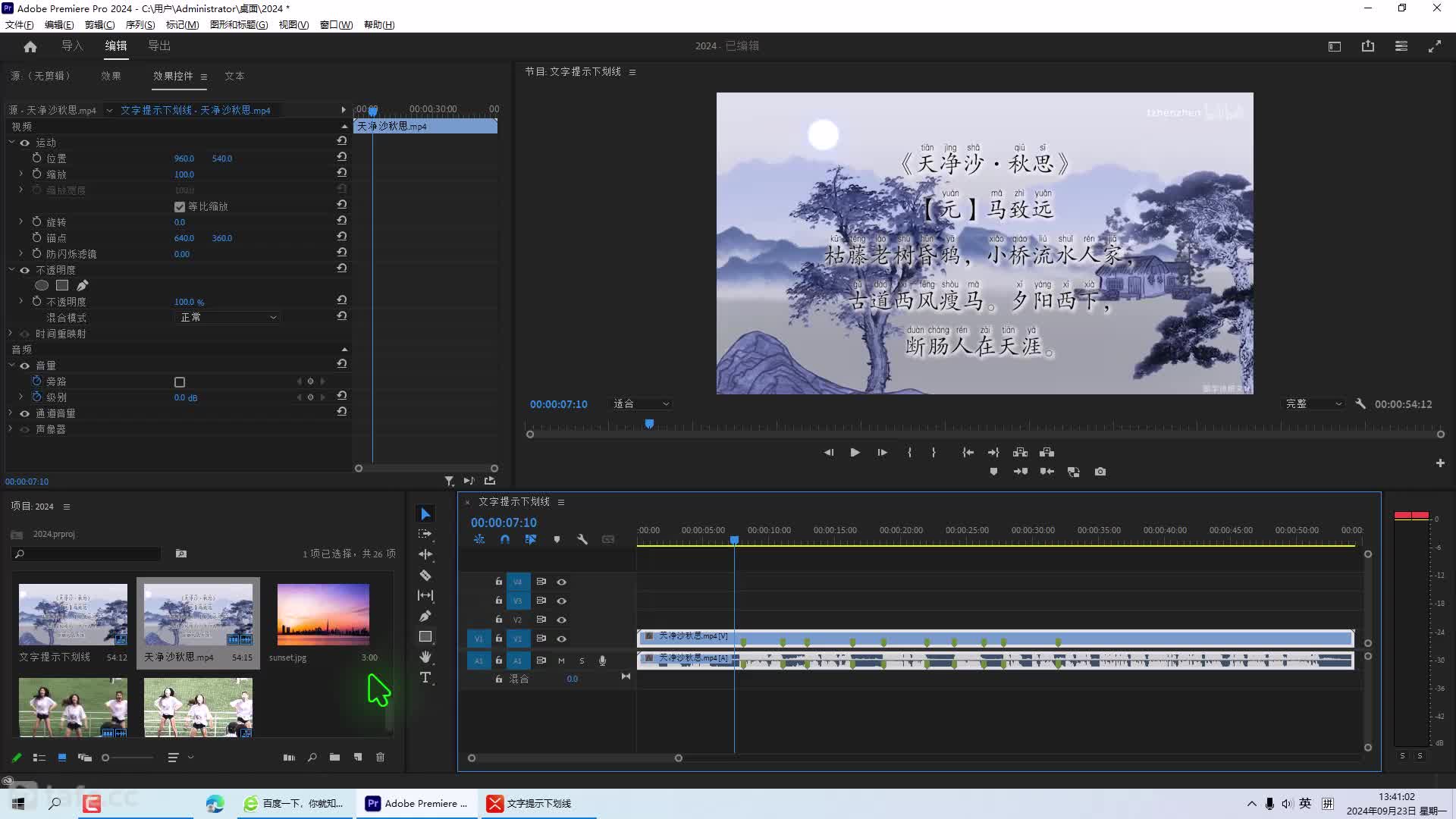
Task: Toggle snap in timeline
Action: (x=505, y=539)
